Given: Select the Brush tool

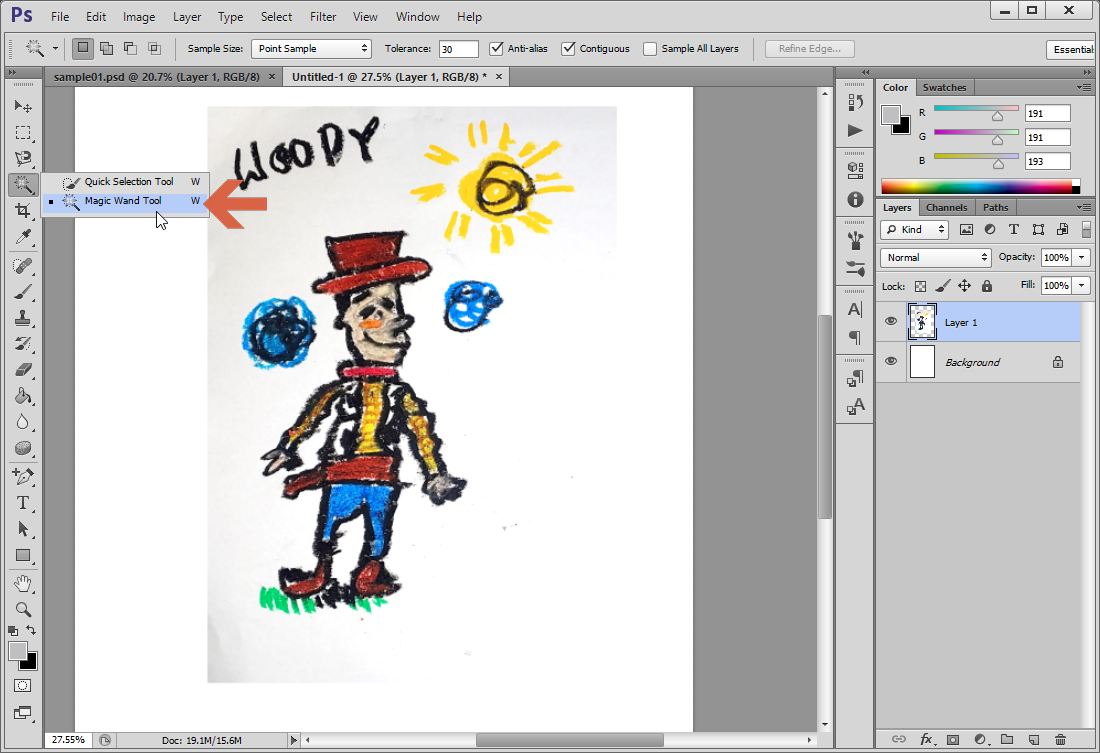Looking at the screenshot, I should pyautogui.click(x=23, y=292).
